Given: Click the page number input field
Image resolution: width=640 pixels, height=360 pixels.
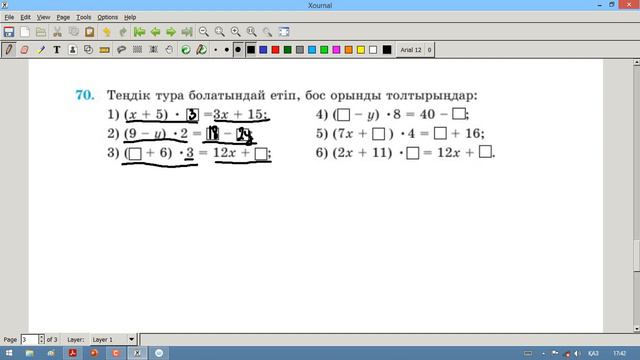Looking at the screenshot, I should tap(29, 340).
